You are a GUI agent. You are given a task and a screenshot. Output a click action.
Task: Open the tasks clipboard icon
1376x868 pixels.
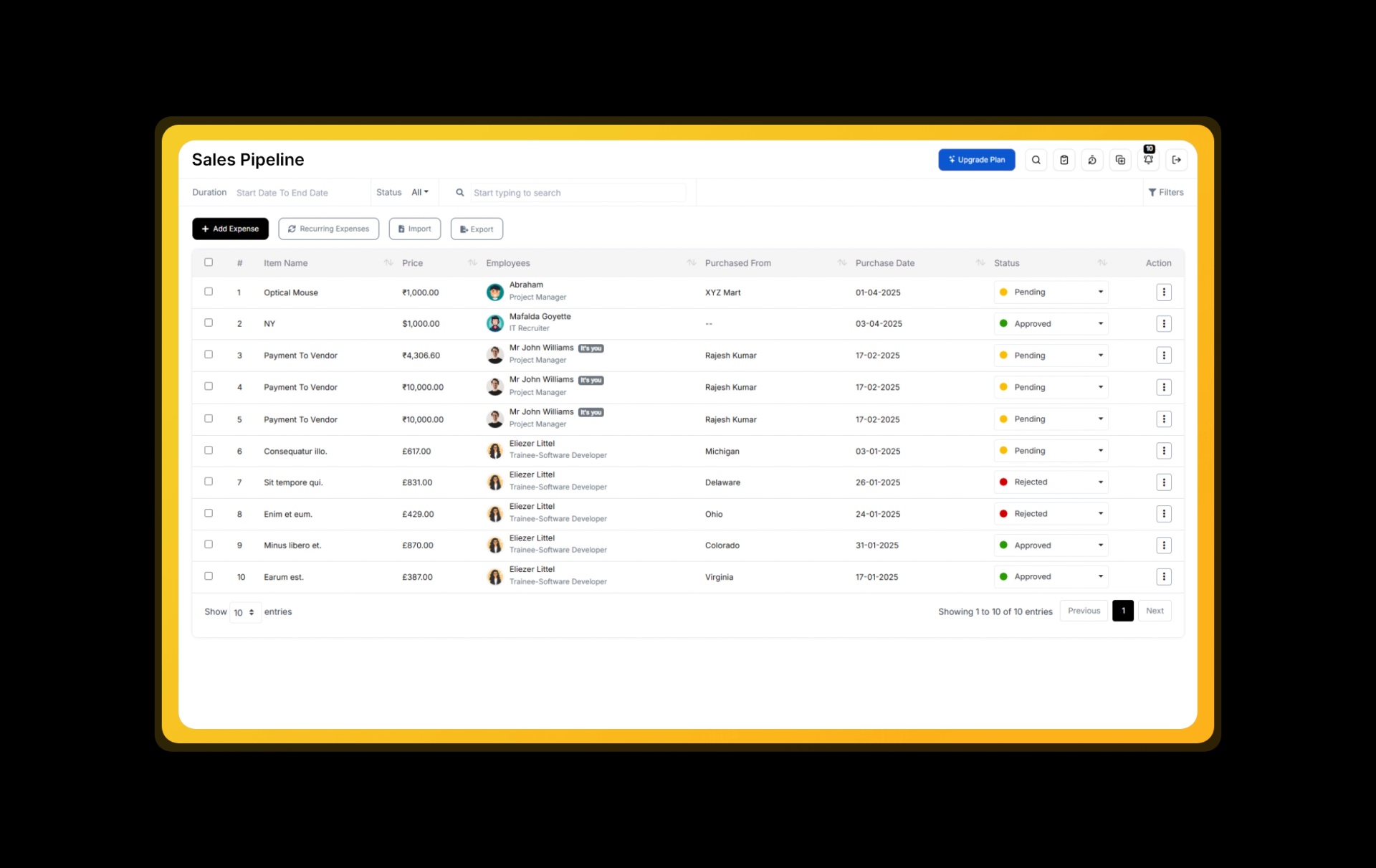coord(1064,160)
